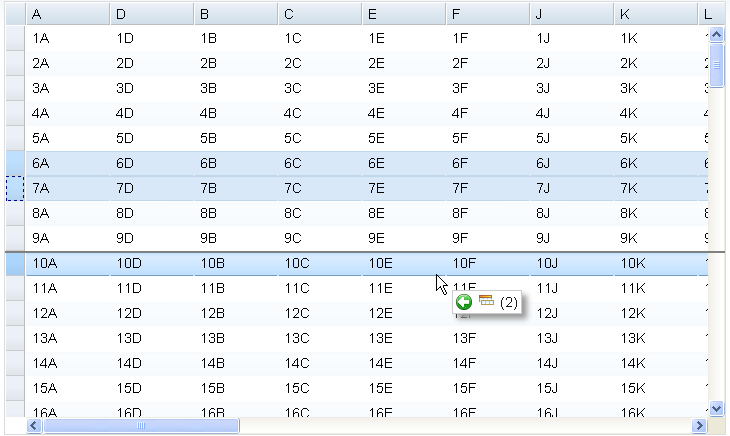Click cell 10J
The image size is (730, 436).
pos(572,263)
